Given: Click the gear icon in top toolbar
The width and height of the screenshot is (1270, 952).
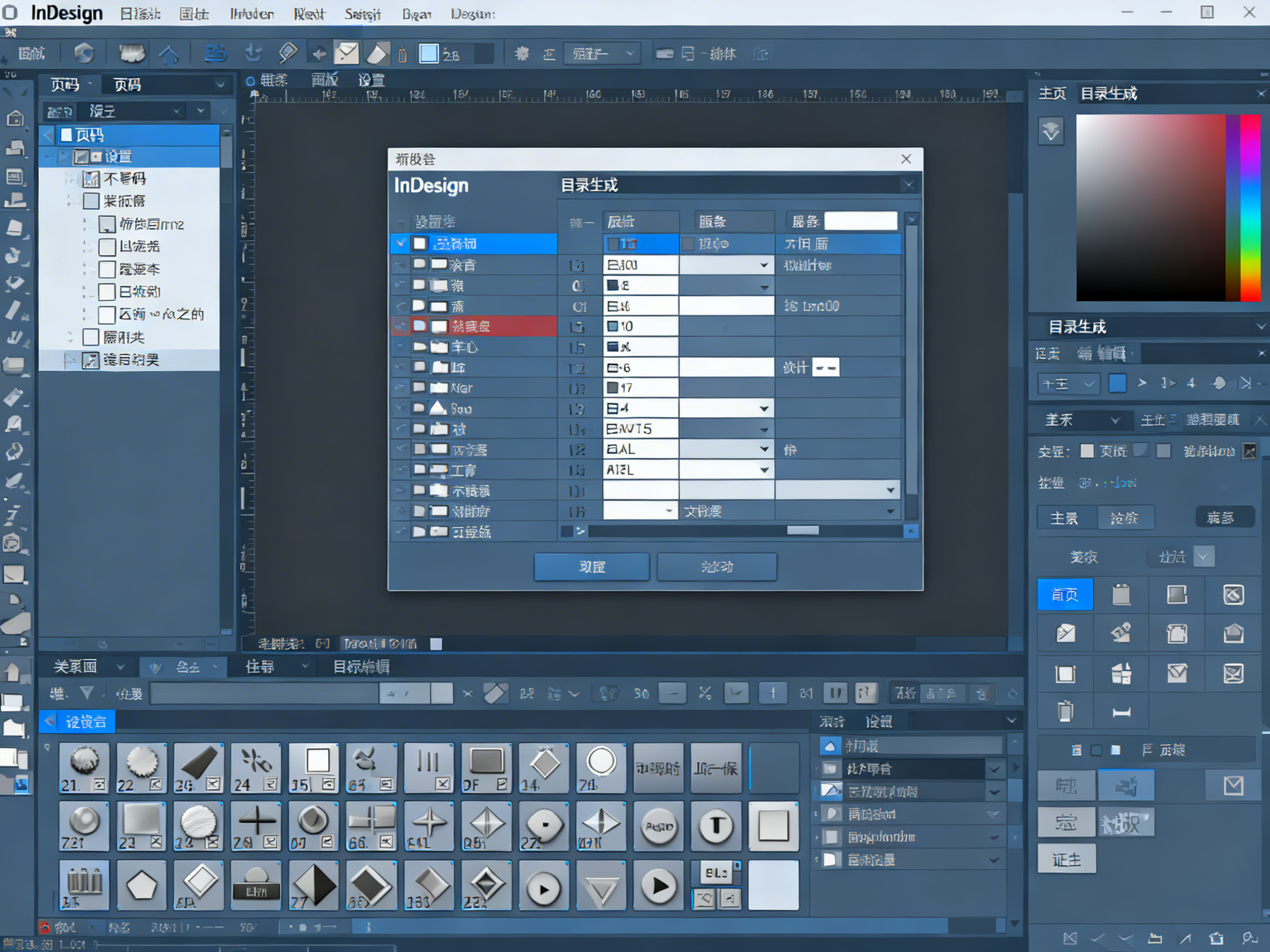Looking at the screenshot, I should pyautogui.click(x=521, y=54).
